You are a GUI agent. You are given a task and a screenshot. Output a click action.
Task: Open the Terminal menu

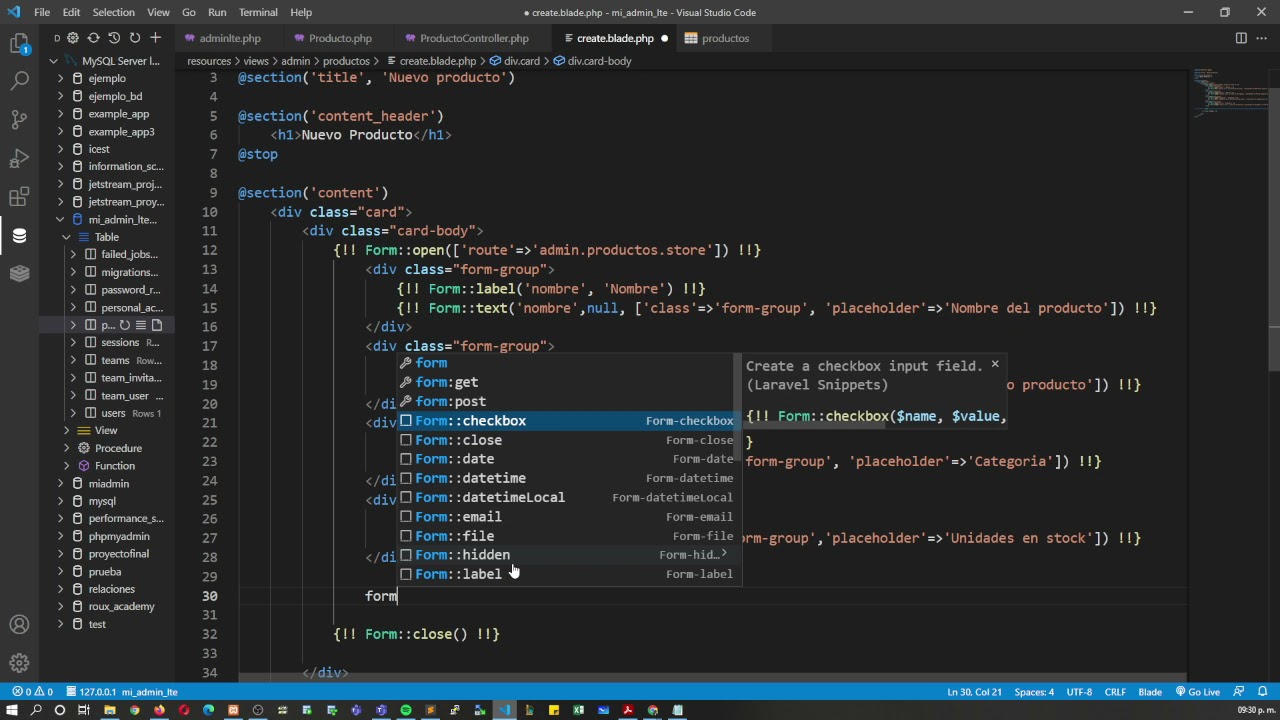(x=258, y=12)
